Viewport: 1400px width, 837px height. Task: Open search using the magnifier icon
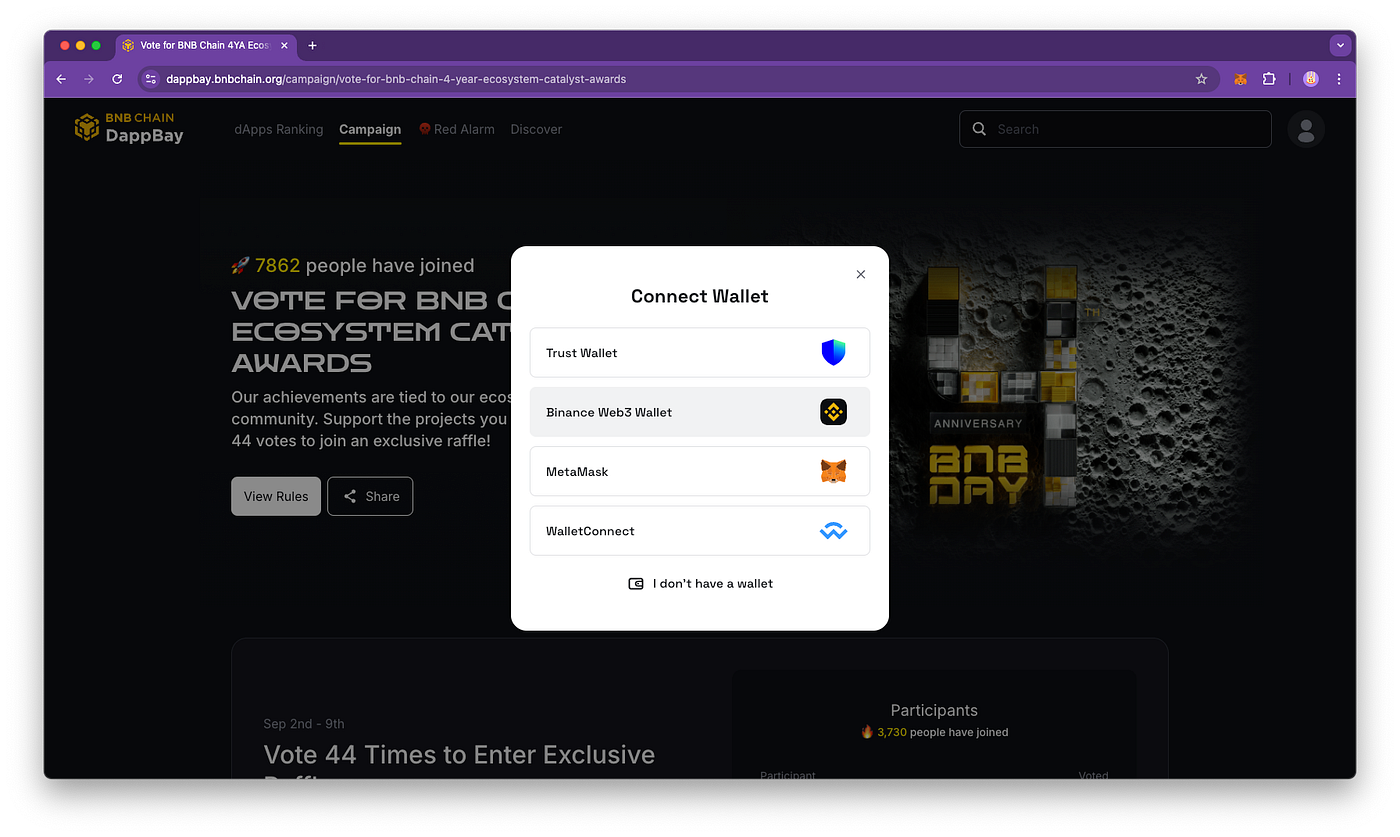(979, 129)
